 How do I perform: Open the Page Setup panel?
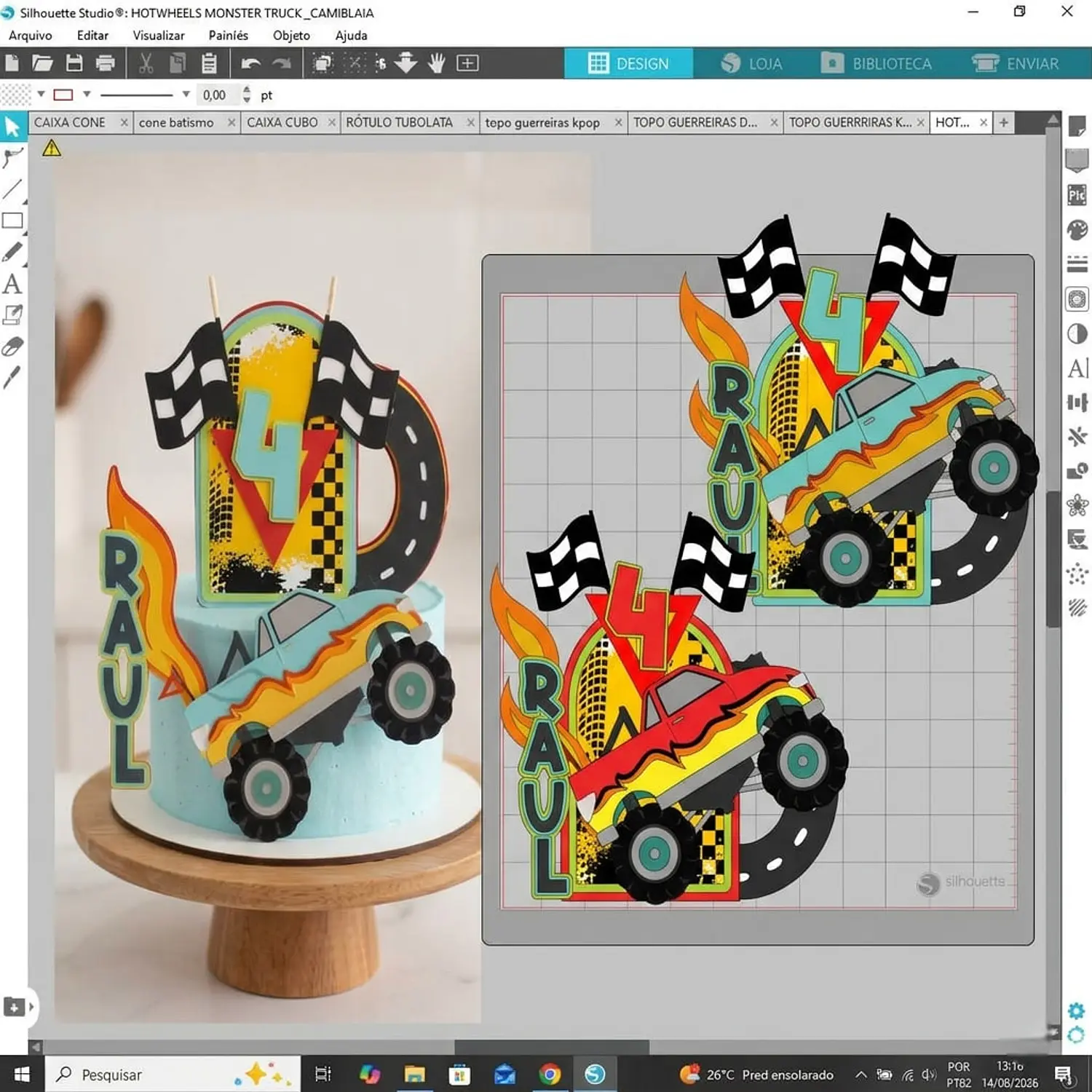point(1077,126)
